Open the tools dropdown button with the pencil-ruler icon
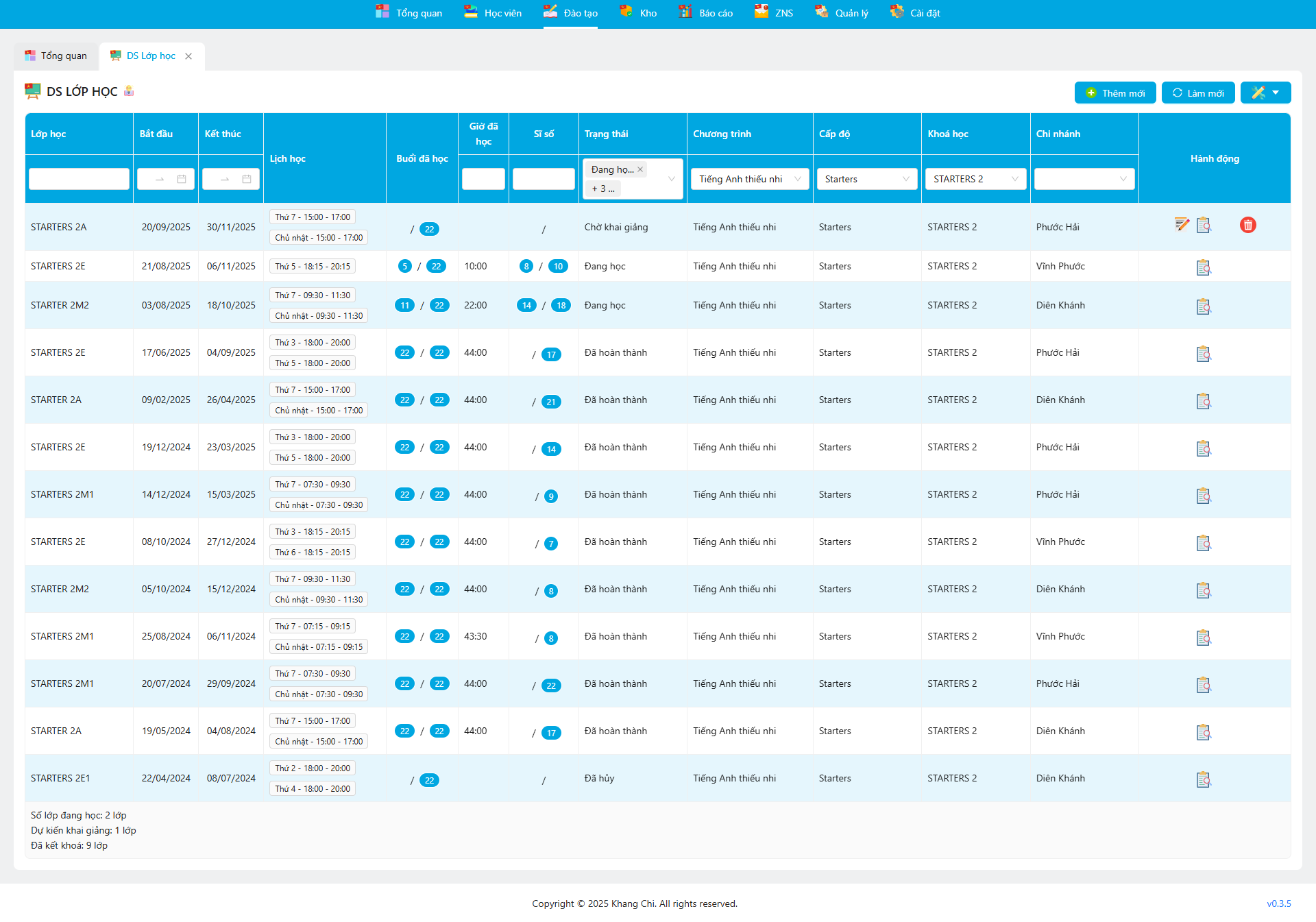This screenshot has height=922, width=1316. point(1265,93)
